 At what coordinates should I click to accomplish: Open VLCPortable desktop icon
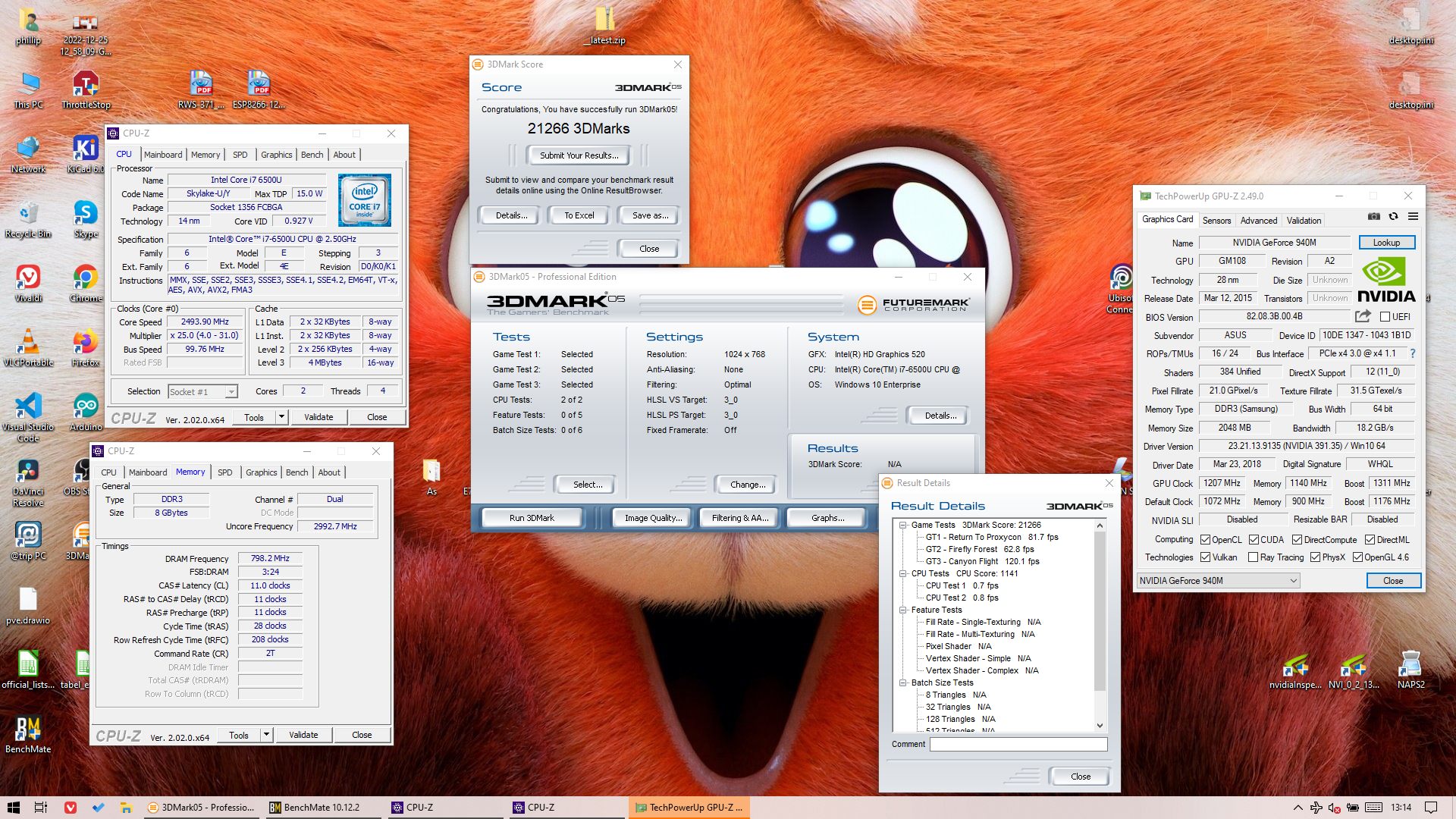[28, 347]
